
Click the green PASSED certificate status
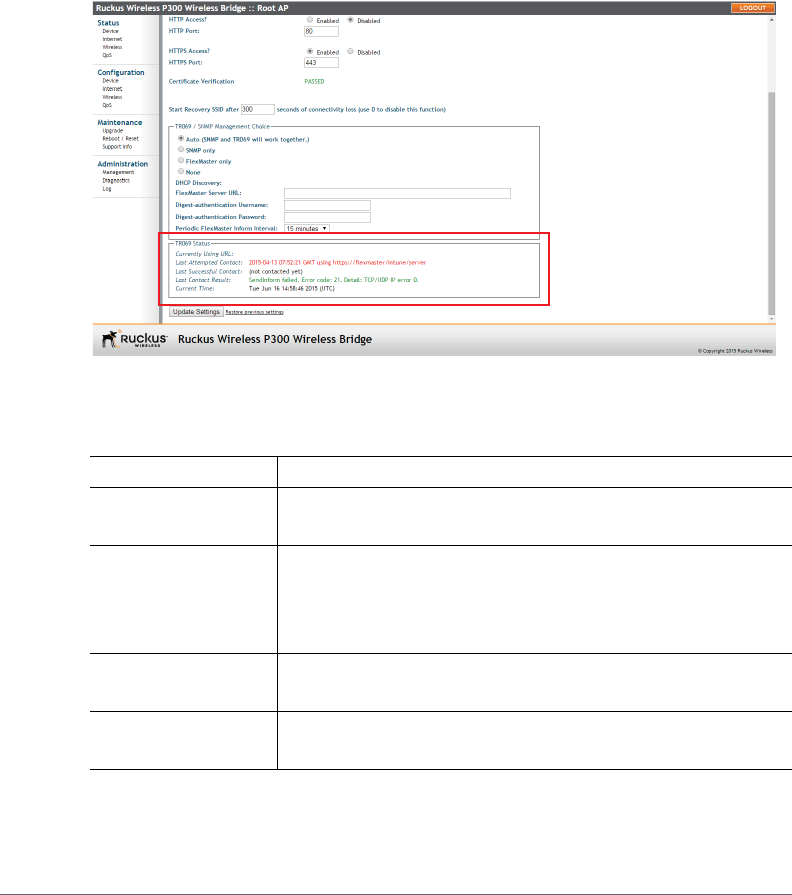[314, 82]
